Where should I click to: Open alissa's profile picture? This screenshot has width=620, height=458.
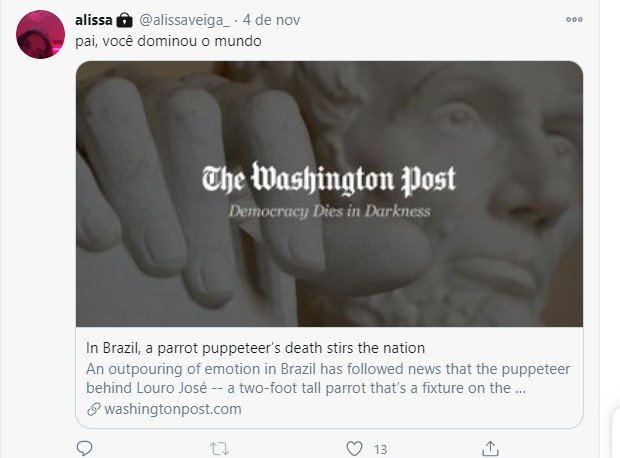(40, 34)
